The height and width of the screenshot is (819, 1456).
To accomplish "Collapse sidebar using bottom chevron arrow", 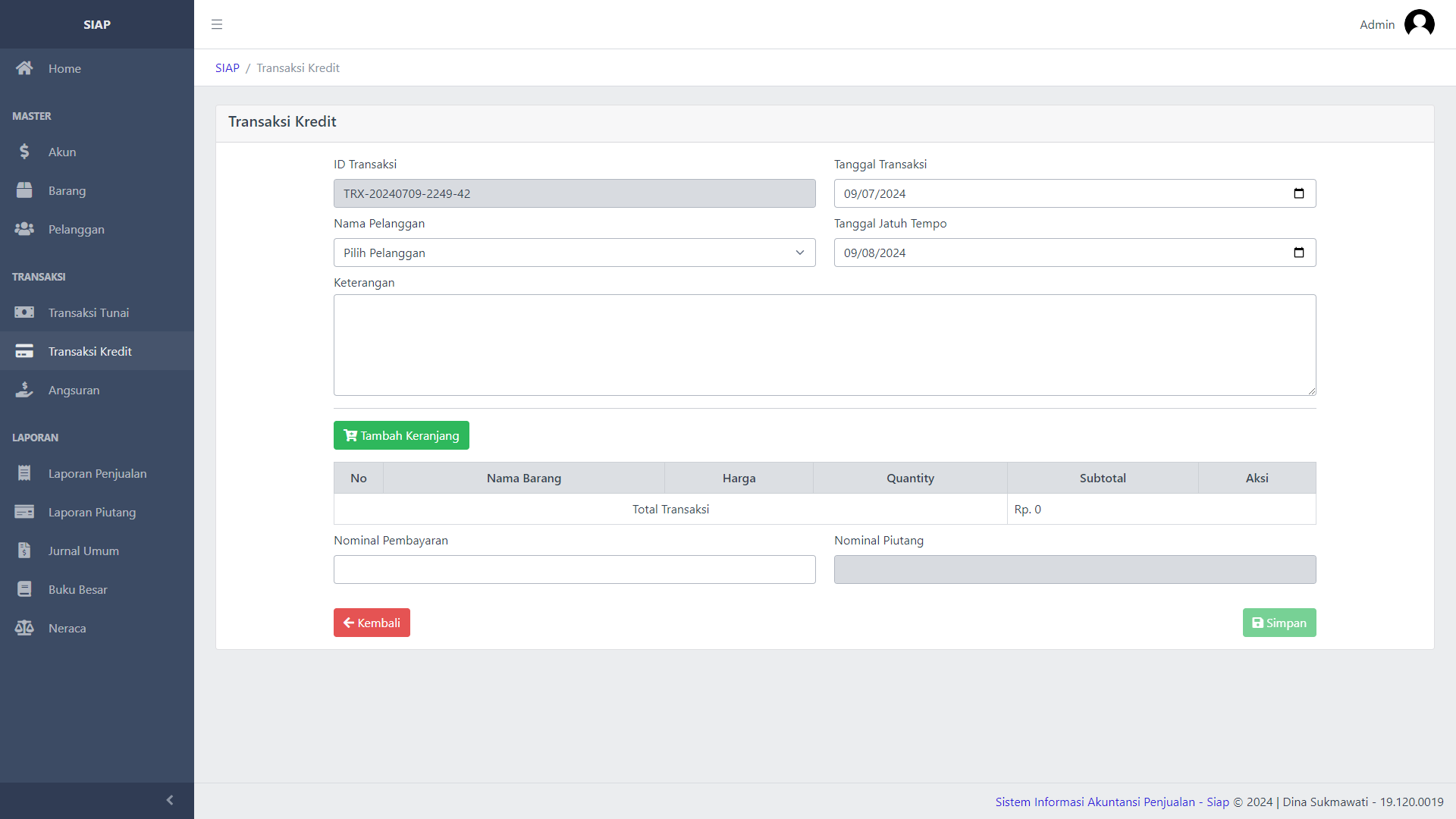I will pyautogui.click(x=170, y=800).
